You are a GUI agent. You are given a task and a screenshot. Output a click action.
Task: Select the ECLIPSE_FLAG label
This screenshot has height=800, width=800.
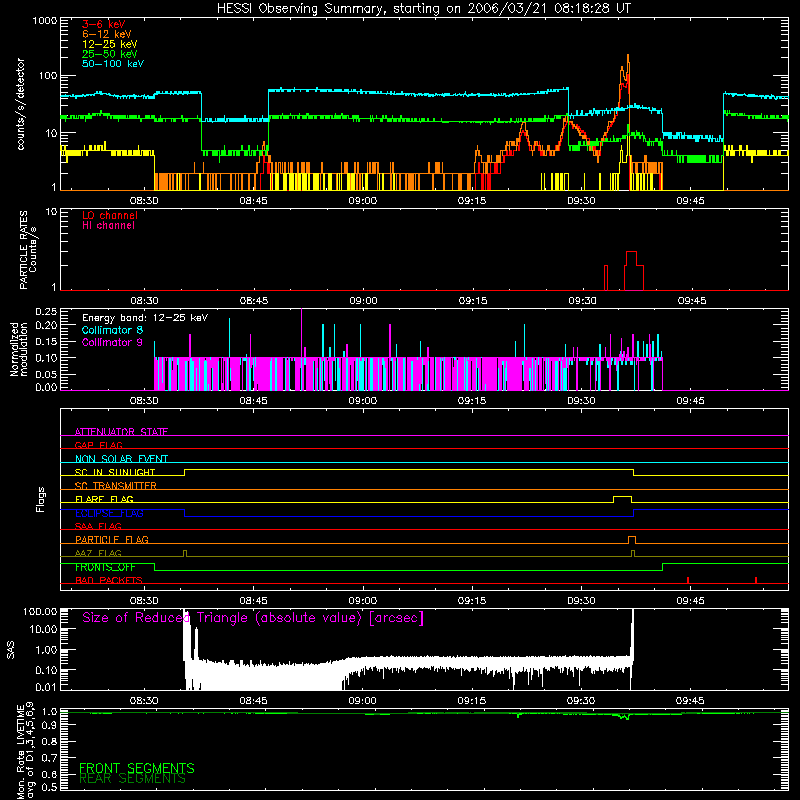point(109,513)
